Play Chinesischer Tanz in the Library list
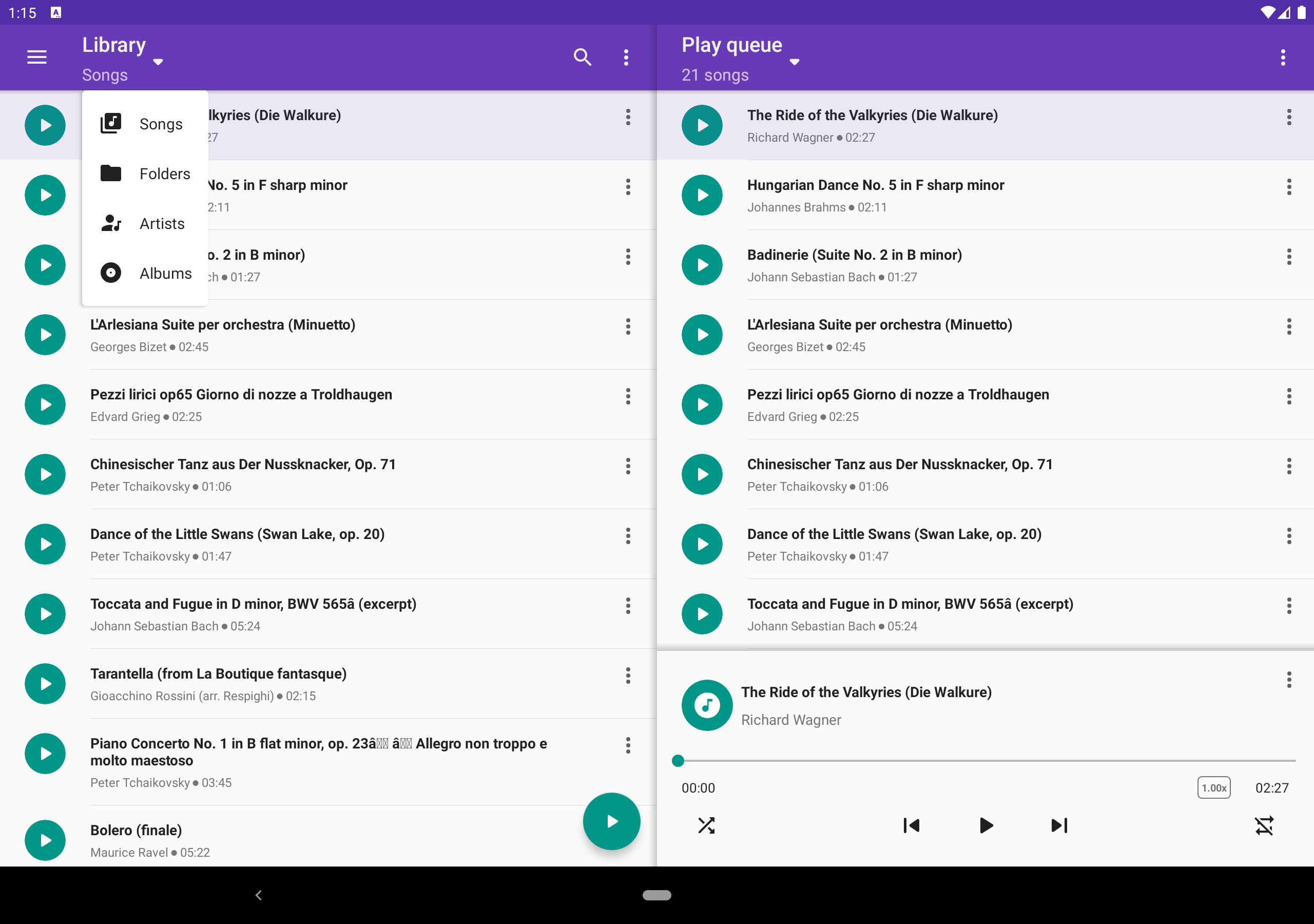This screenshot has width=1314, height=924. tap(45, 475)
